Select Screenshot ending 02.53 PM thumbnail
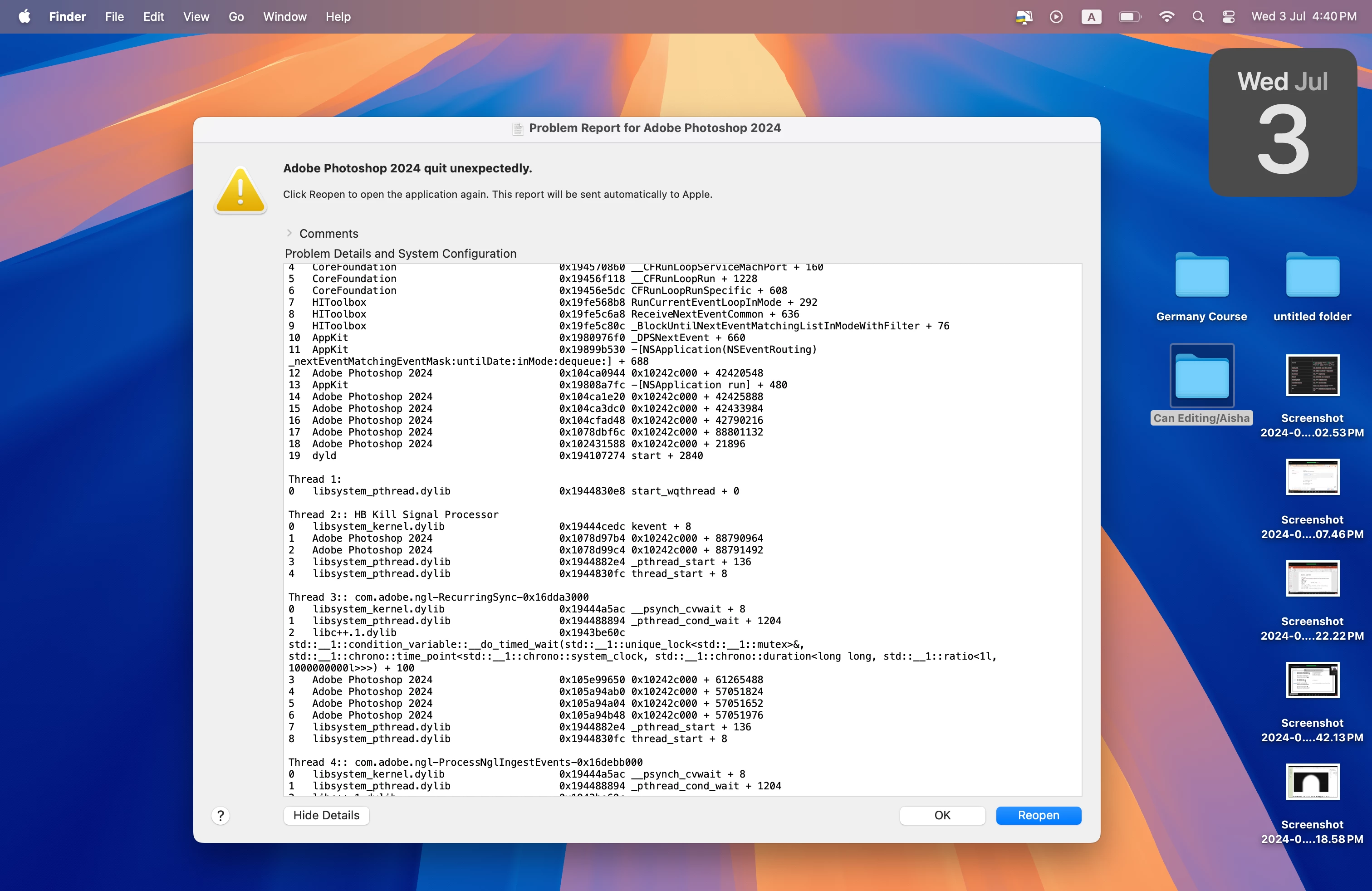1372x891 pixels. (x=1312, y=375)
